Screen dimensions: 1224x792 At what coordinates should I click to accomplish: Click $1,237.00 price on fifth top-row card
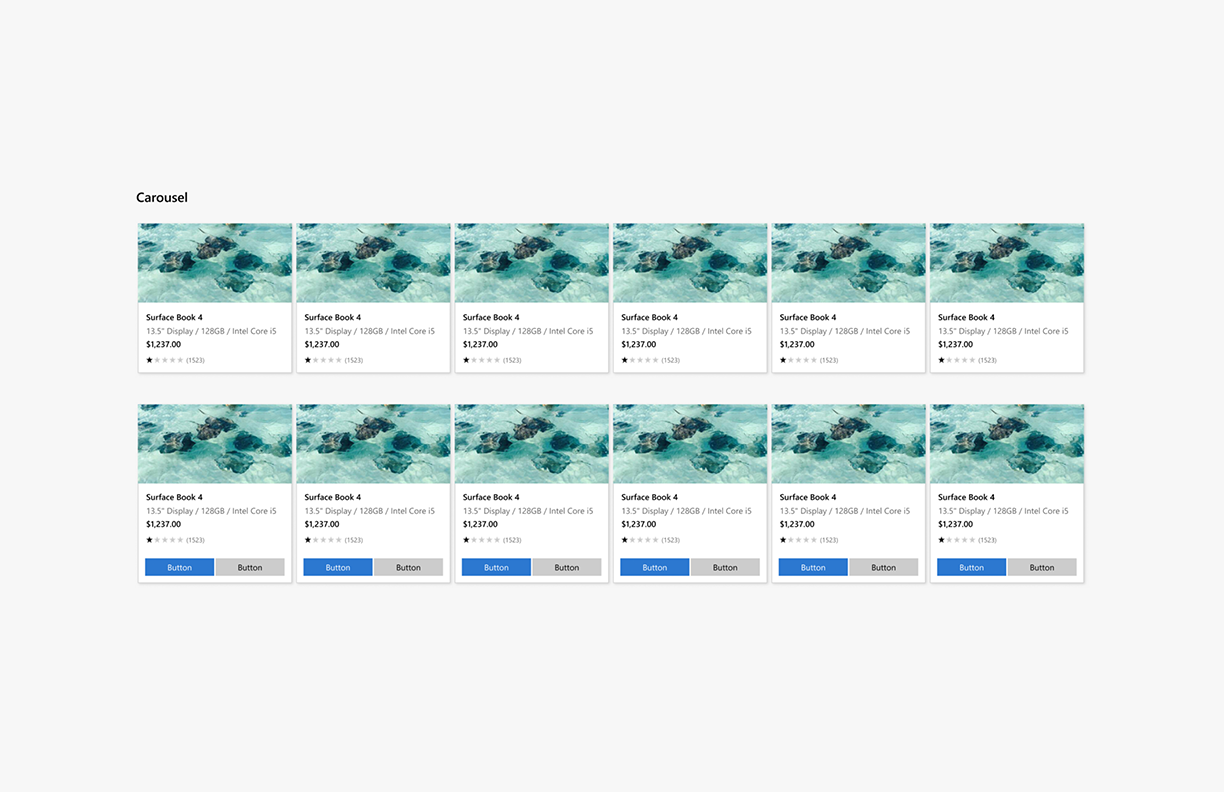pyautogui.click(x=797, y=344)
